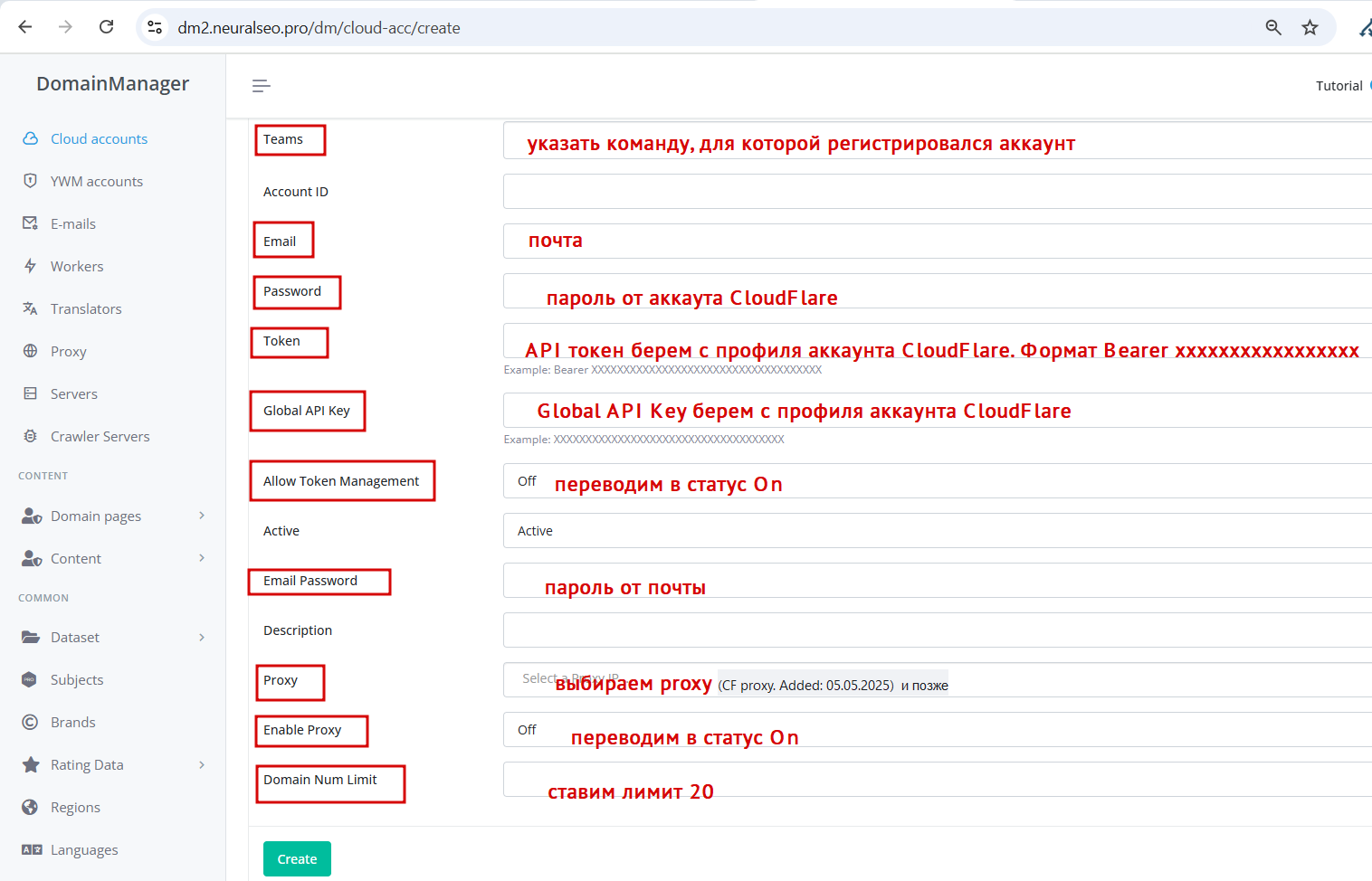Click the Servers icon in sidebar
Screen dimensions: 1372x881
[31, 393]
